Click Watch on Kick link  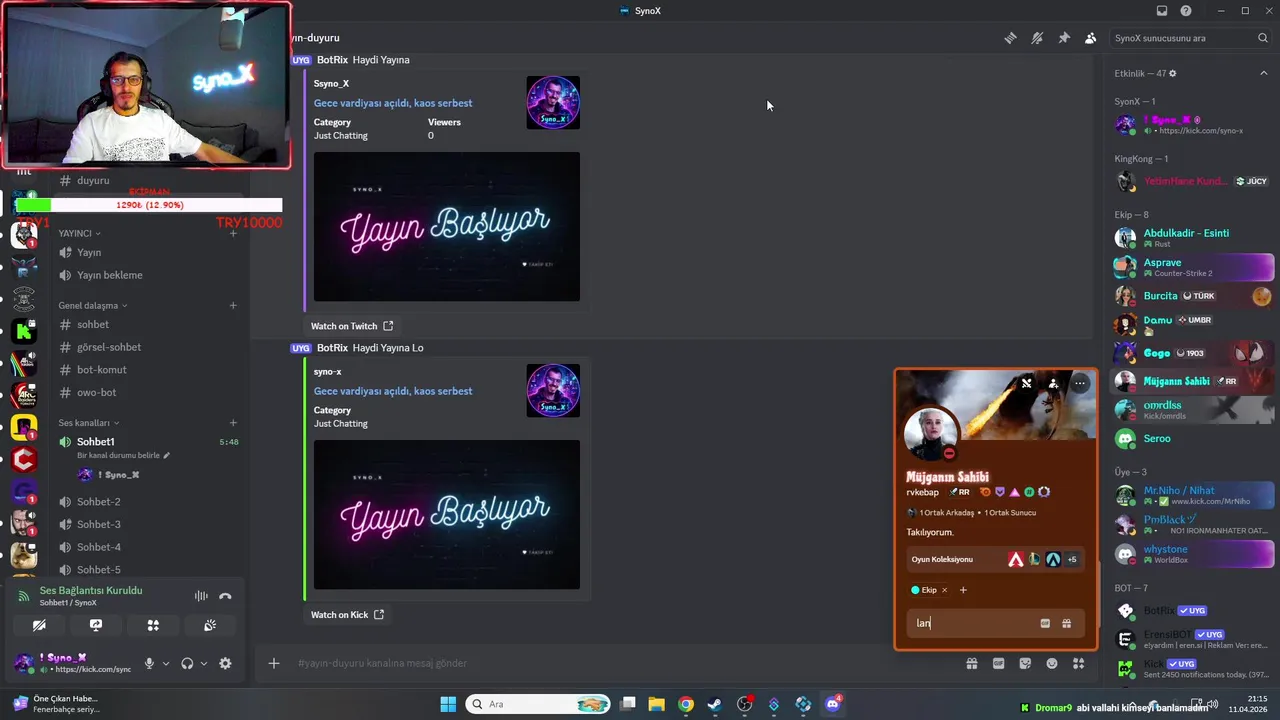point(348,615)
